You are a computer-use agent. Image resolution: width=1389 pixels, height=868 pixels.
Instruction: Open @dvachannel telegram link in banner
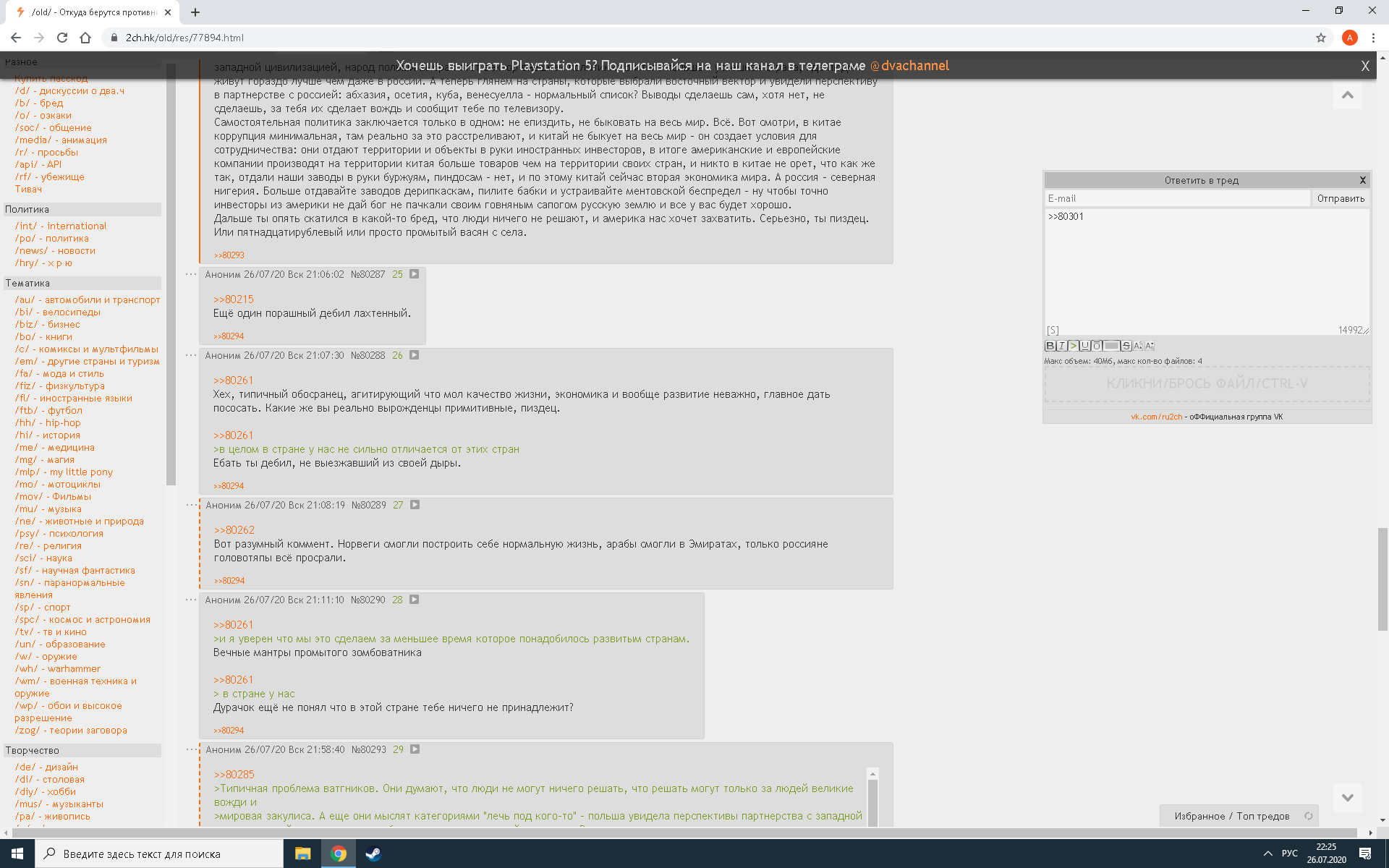(x=909, y=66)
